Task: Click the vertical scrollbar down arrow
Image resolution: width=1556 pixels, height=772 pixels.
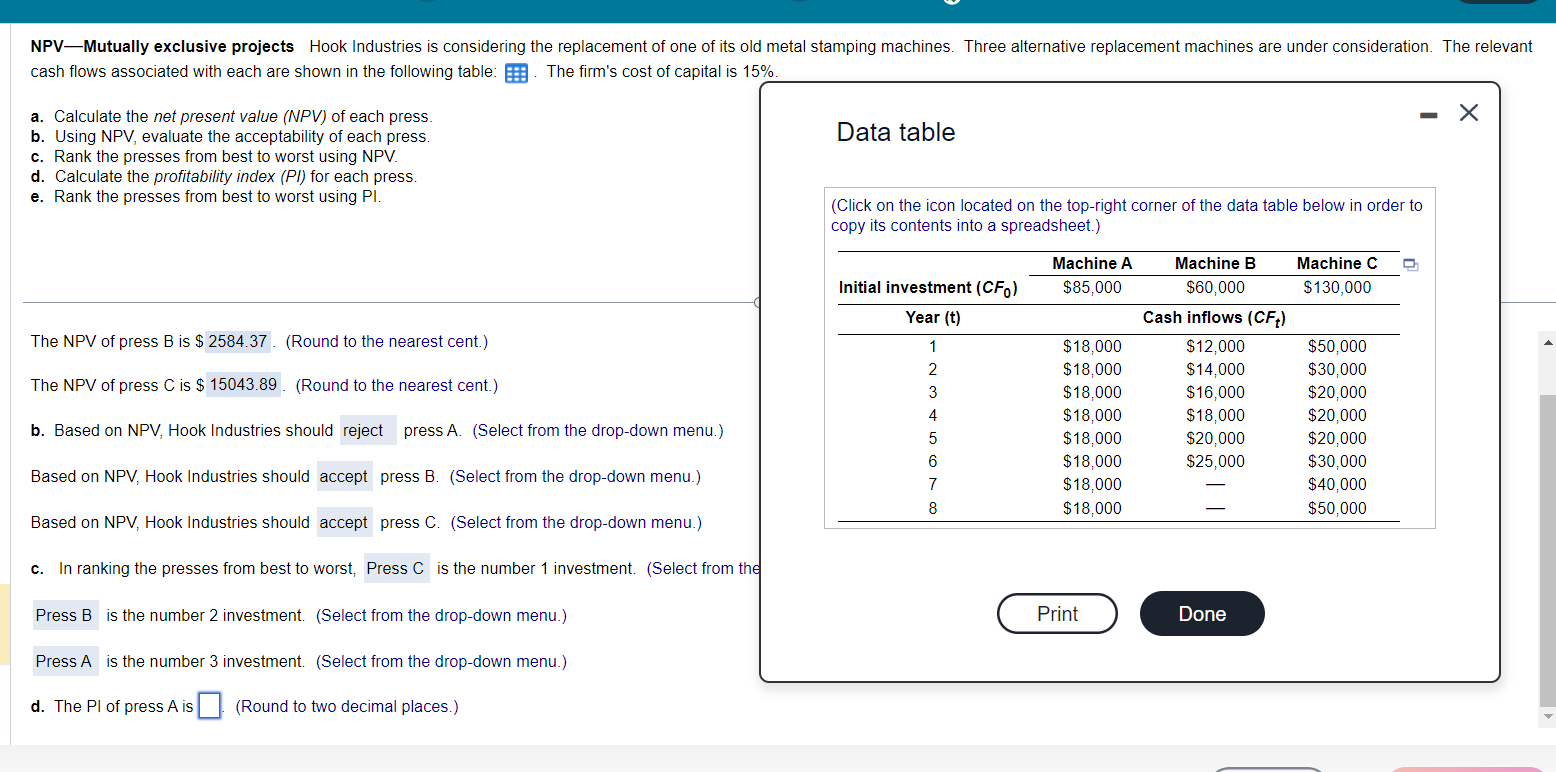Action: point(1548,717)
